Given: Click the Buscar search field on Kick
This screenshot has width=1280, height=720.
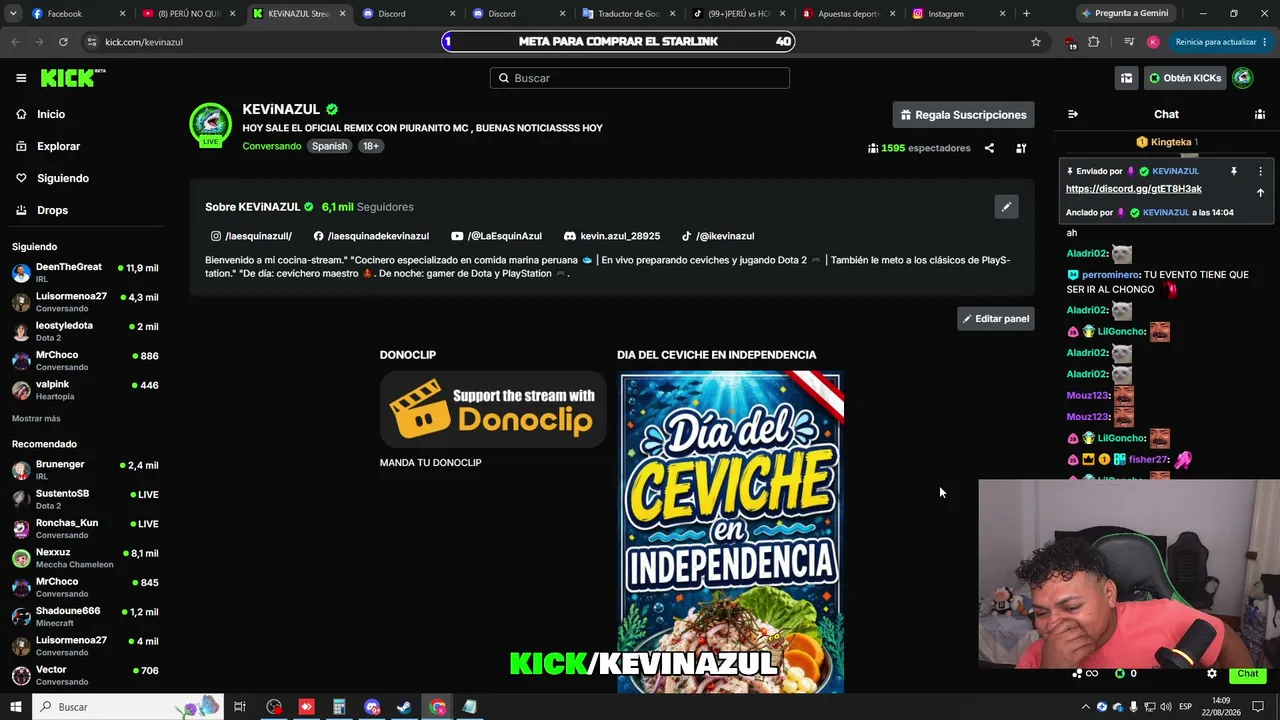Looking at the screenshot, I should tap(640, 78).
